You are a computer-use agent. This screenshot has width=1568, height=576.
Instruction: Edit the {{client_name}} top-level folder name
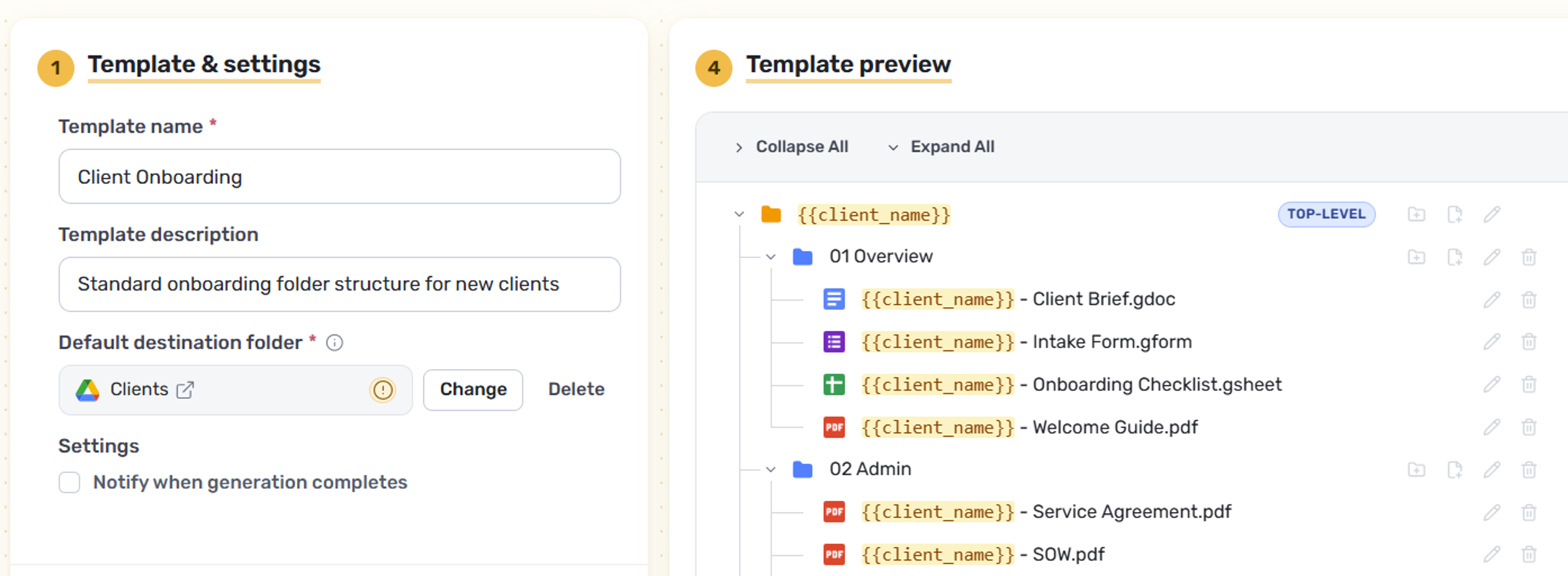coord(1492,214)
